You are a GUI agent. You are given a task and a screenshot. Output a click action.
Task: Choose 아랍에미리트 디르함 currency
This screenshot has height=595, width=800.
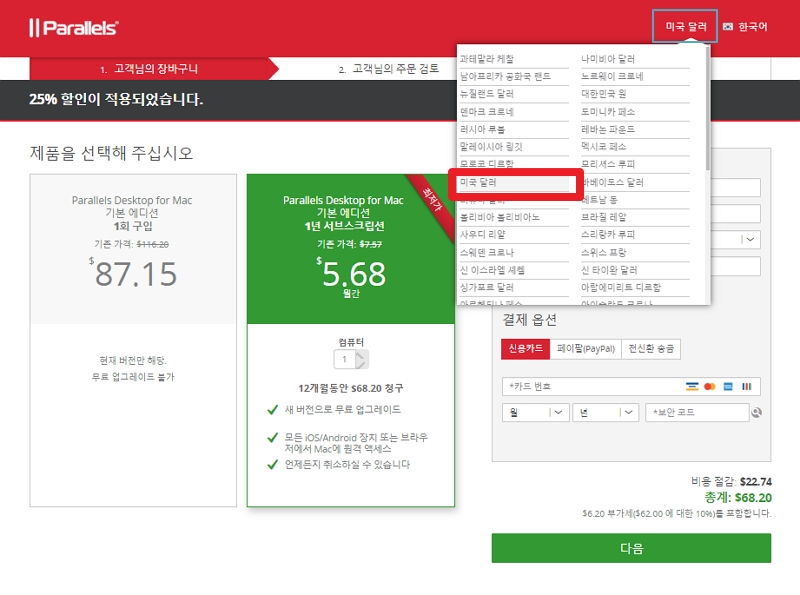click(635, 287)
